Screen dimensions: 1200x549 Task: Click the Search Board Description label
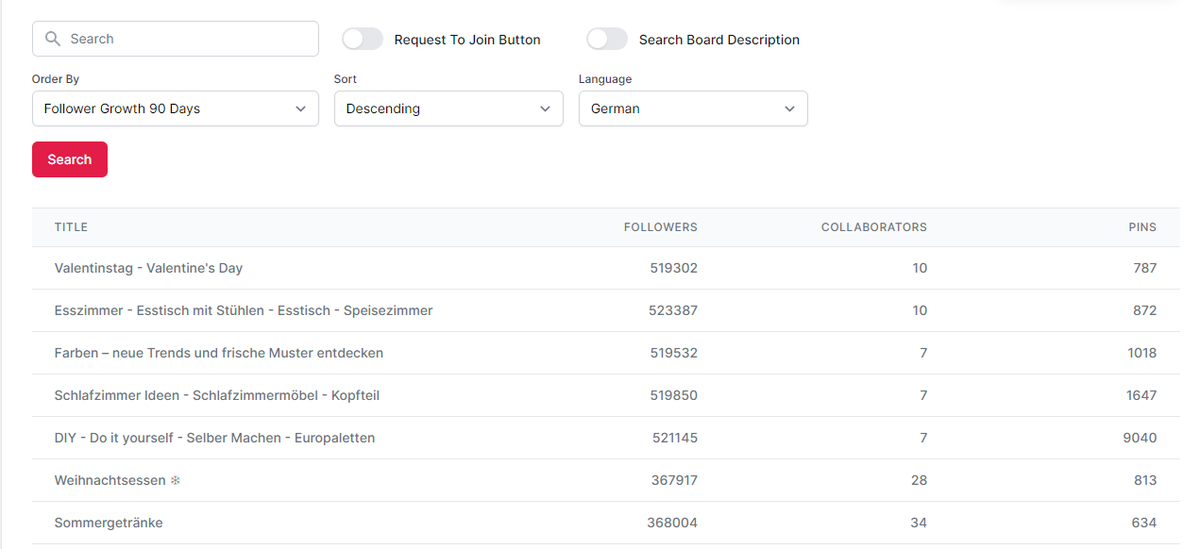pos(719,40)
